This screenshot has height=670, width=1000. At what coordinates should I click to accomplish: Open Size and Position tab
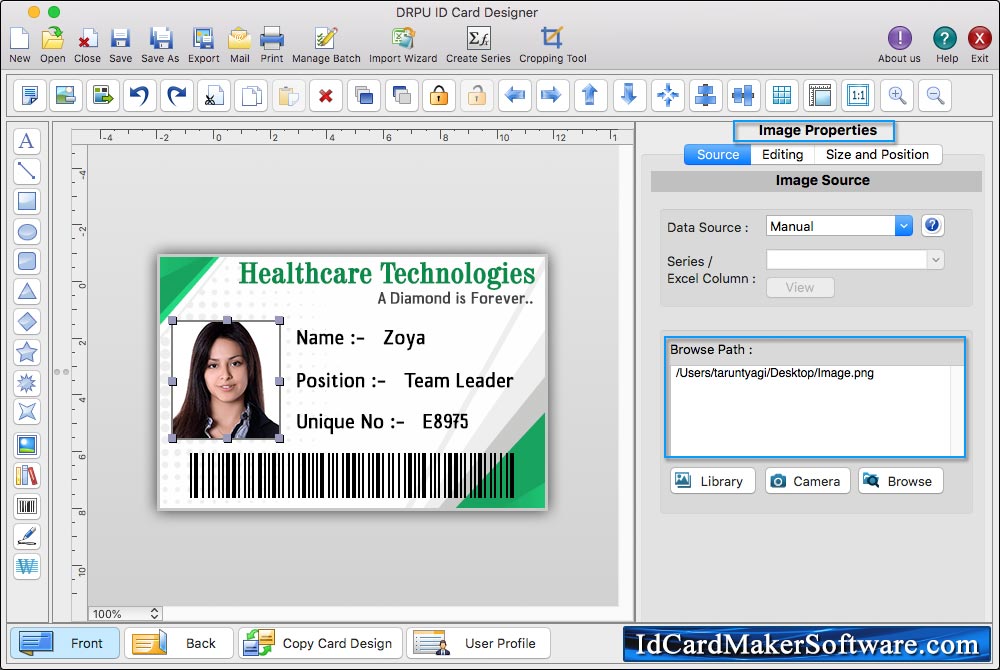(877, 154)
